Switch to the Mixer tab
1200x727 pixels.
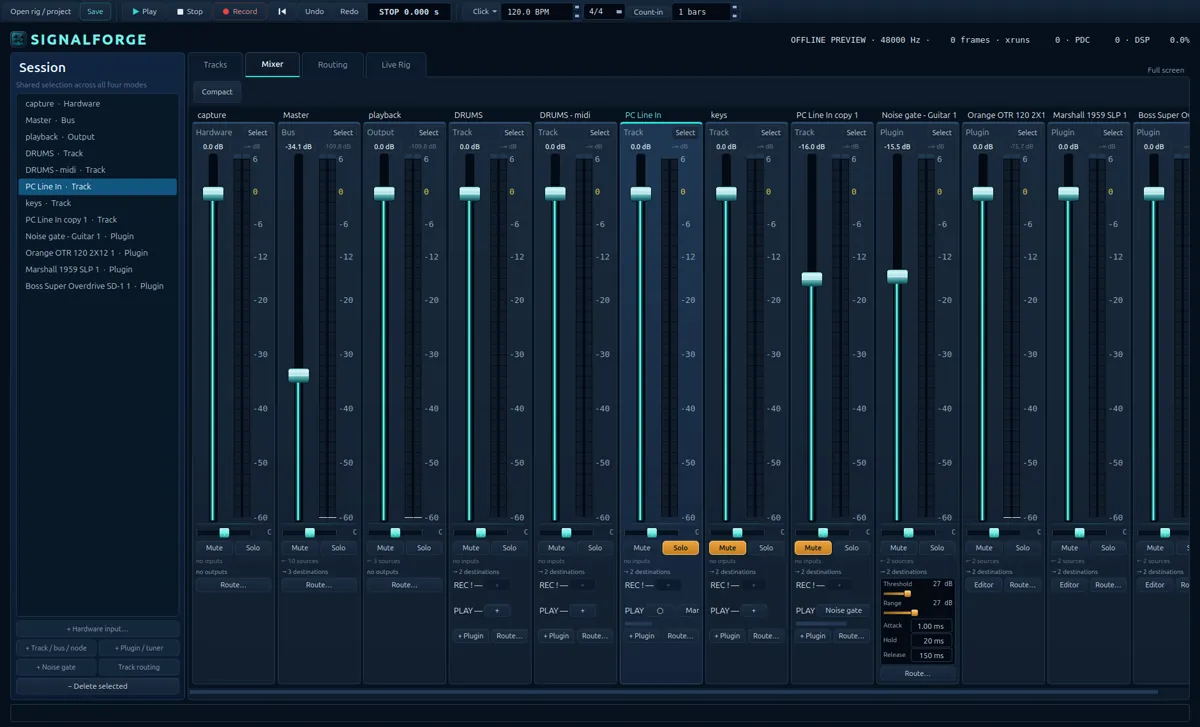point(272,65)
